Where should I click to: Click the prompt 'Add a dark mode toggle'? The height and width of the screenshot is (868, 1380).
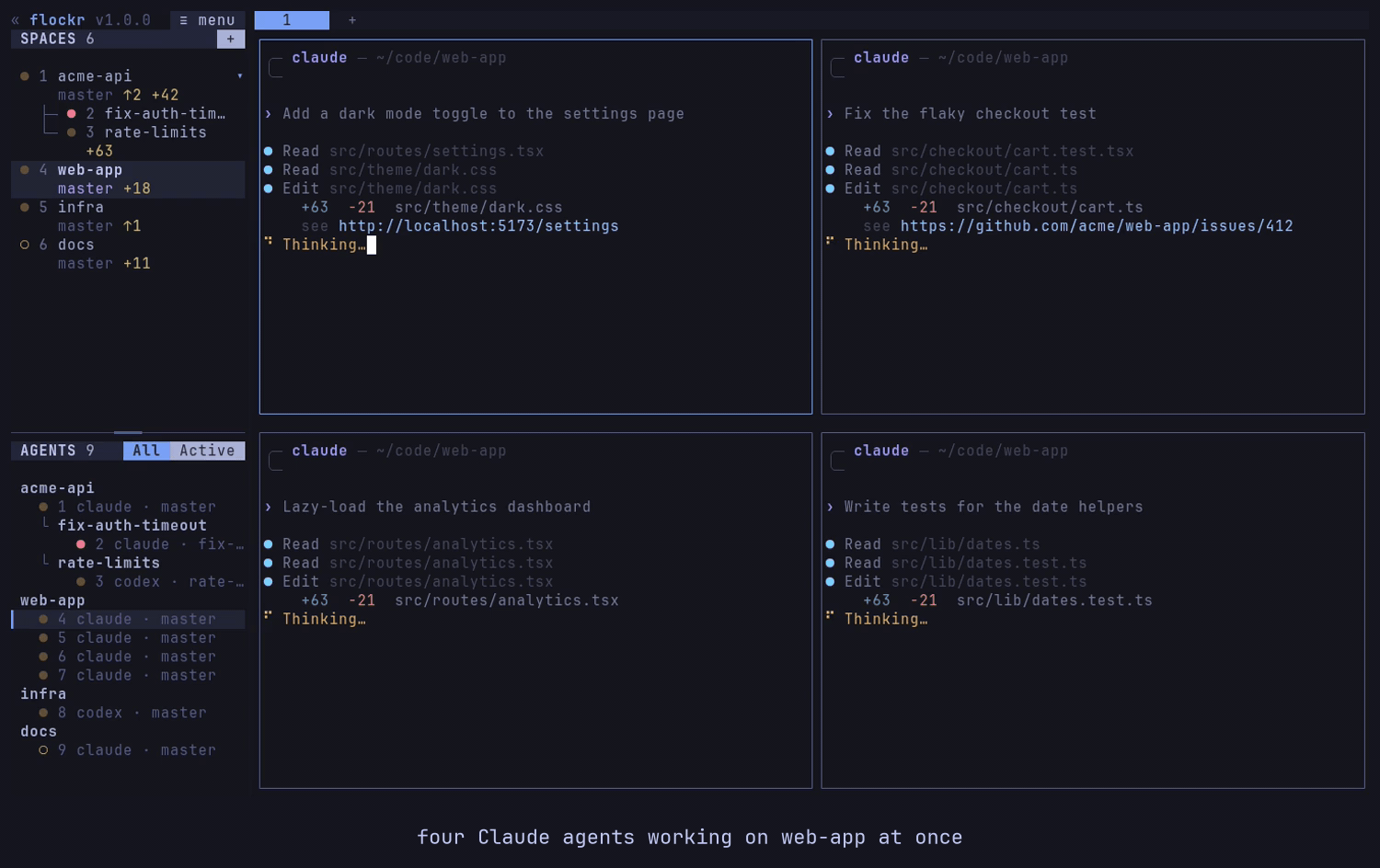[x=483, y=114]
